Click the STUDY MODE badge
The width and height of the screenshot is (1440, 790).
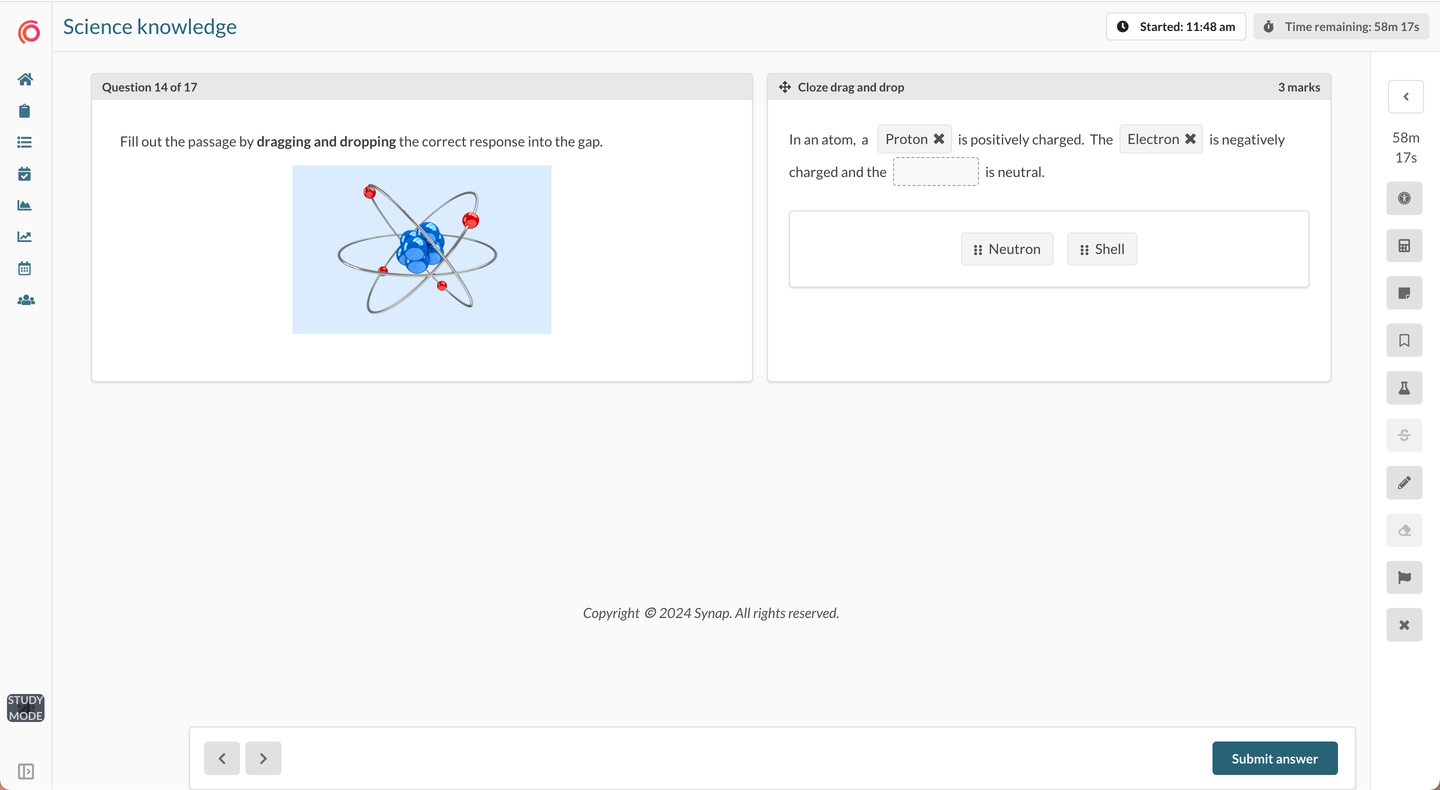[25, 707]
